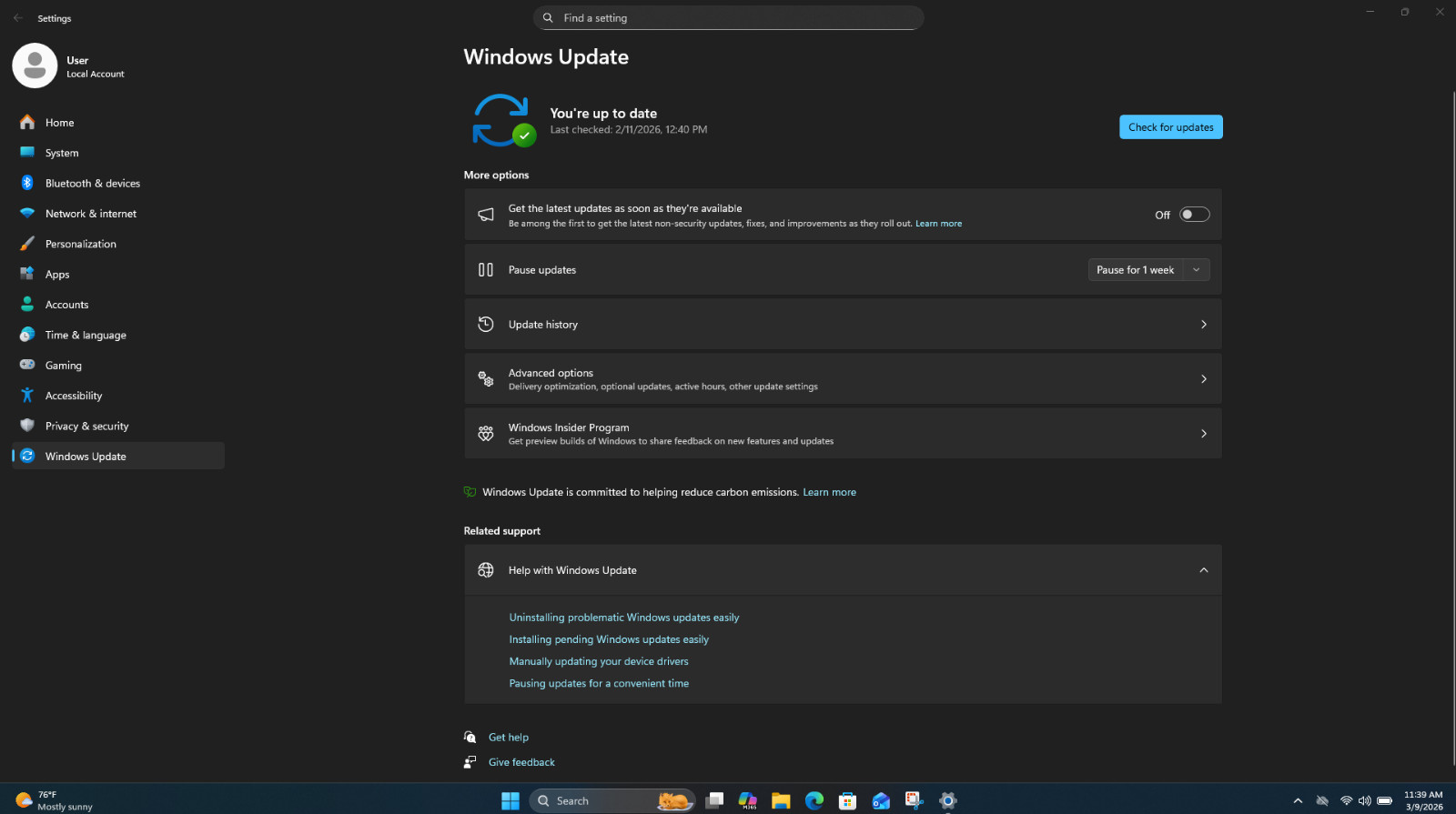
Task: Open Outlook from the taskbar
Action: point(881,800)
